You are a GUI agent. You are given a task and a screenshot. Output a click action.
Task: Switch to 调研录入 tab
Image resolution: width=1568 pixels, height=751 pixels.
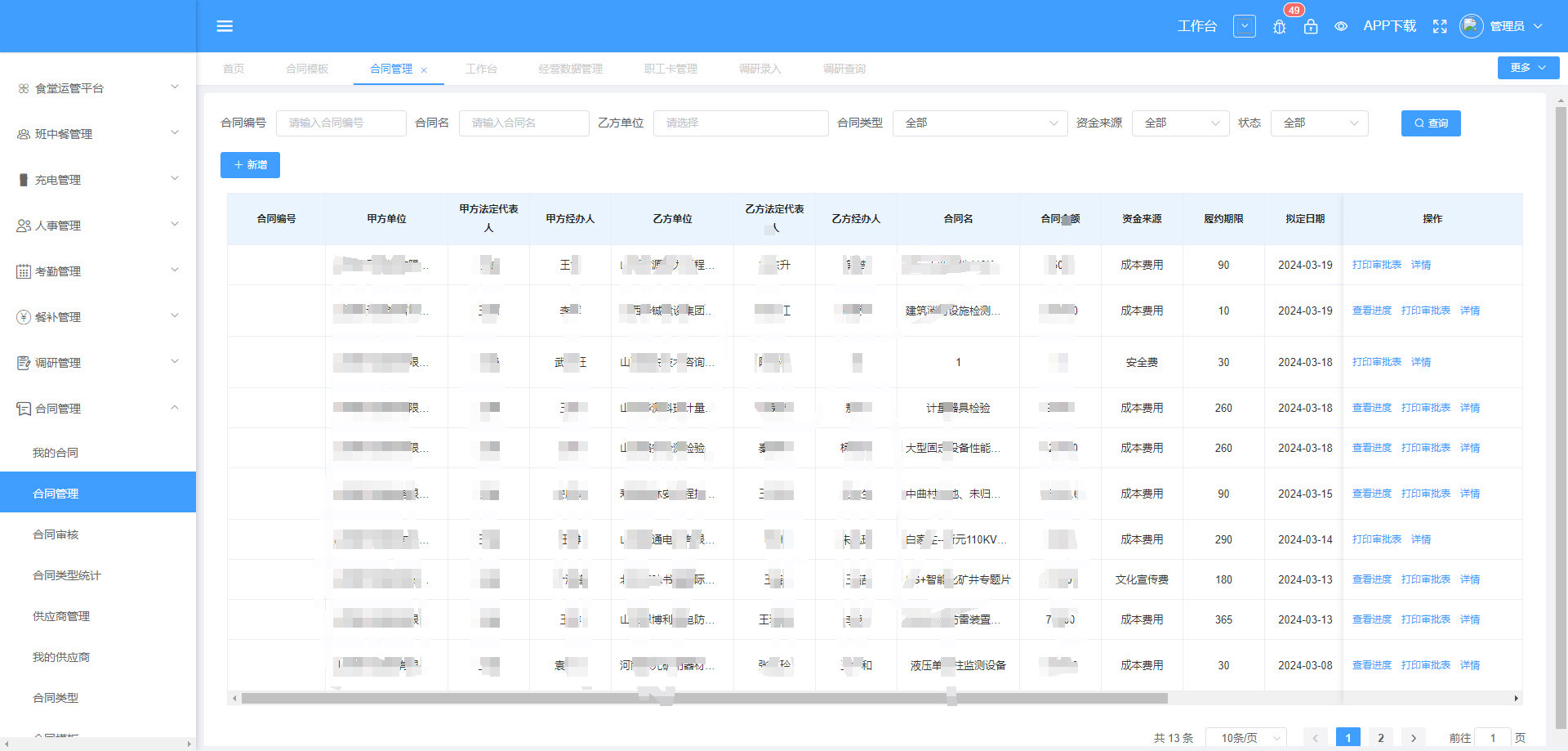pyautogui.click(x=760, y=69)
